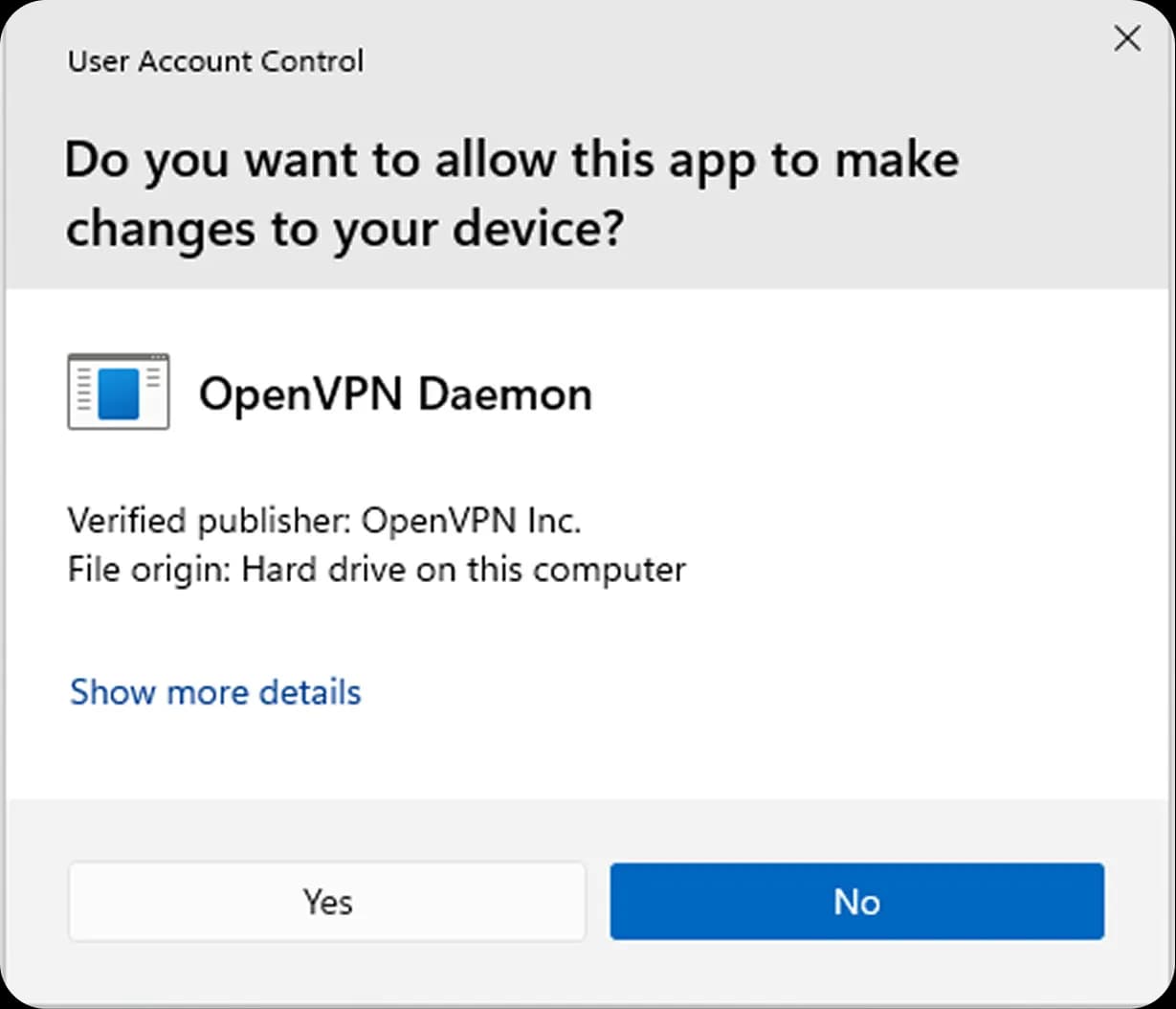This screenshot has height=1009, width=1176.
Task: Click the allow this app heading
Action: tap(512, 194)
